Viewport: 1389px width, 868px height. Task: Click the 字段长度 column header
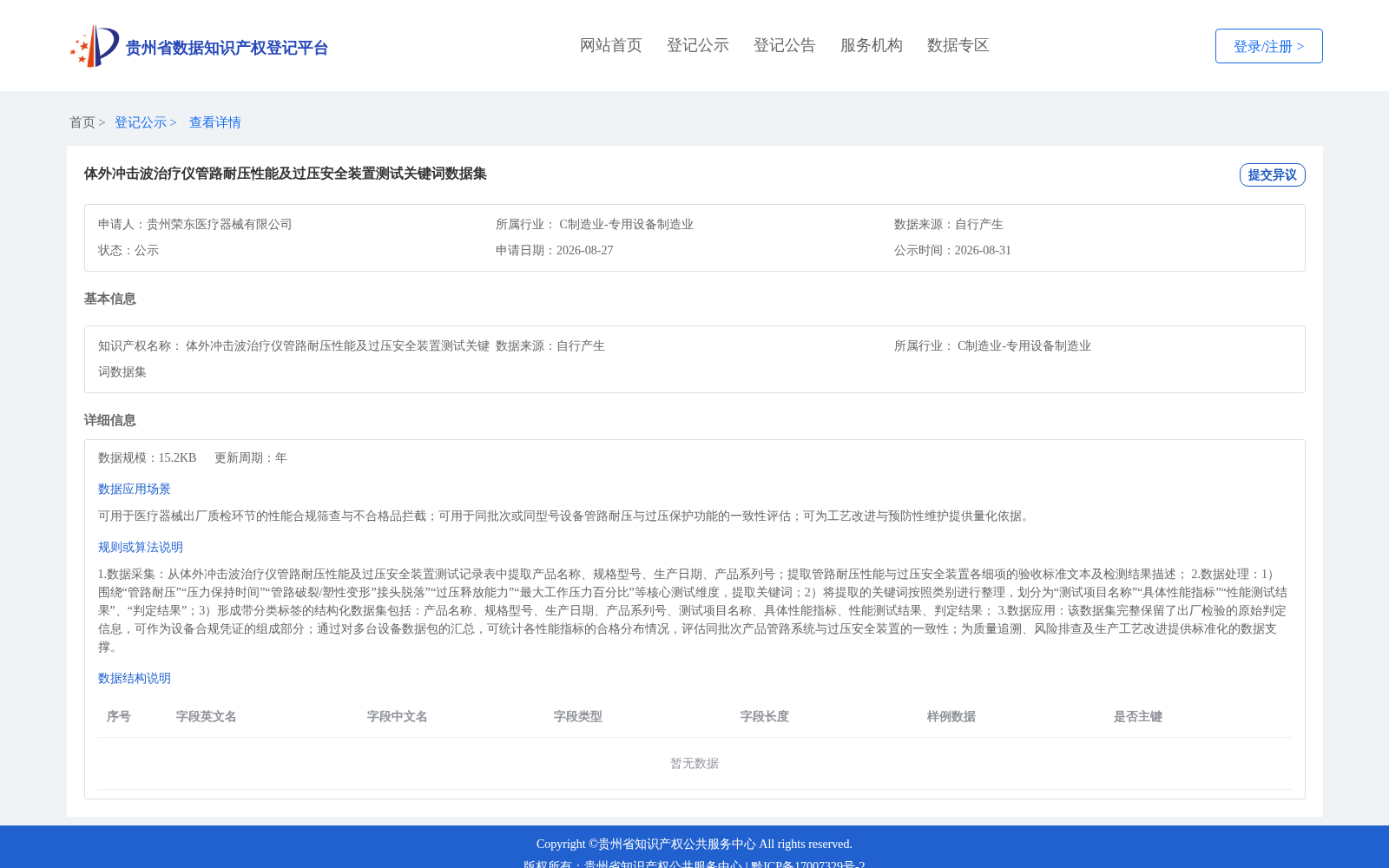coord(765,716)
